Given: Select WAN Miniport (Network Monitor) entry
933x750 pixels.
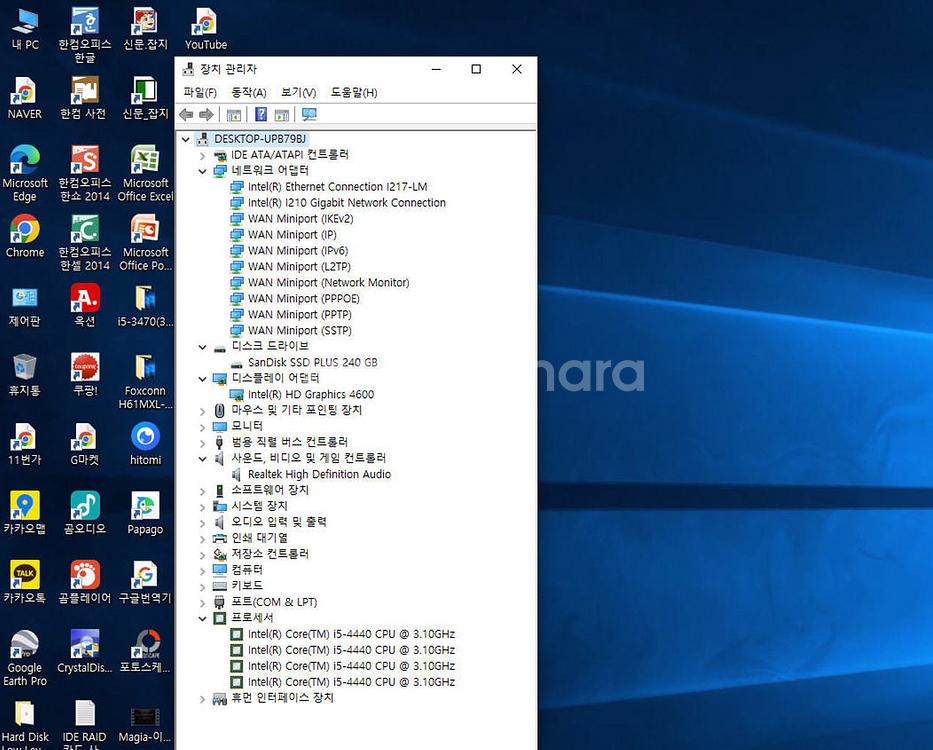Looking at the screenshot, I should 328,283.
